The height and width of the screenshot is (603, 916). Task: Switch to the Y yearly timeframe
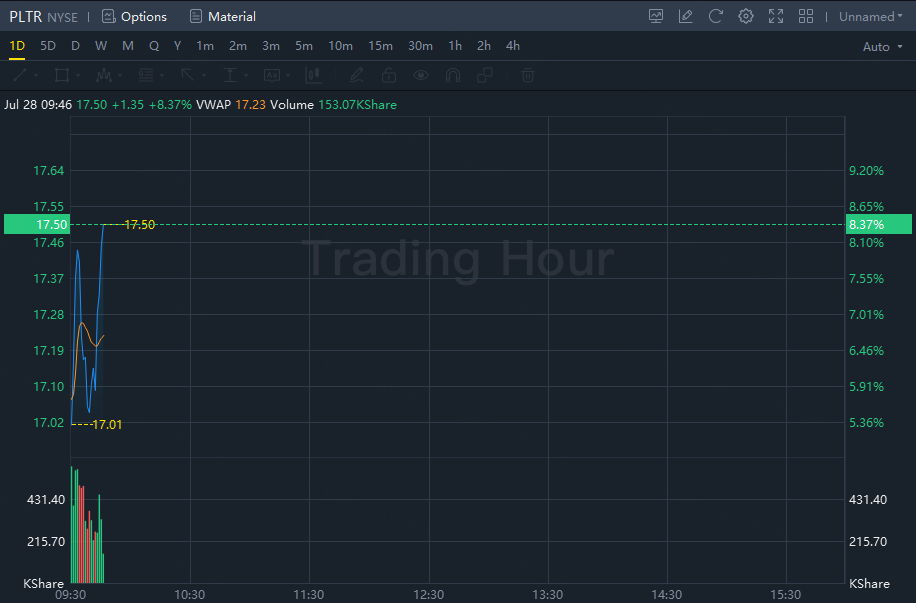click(178, 46)
